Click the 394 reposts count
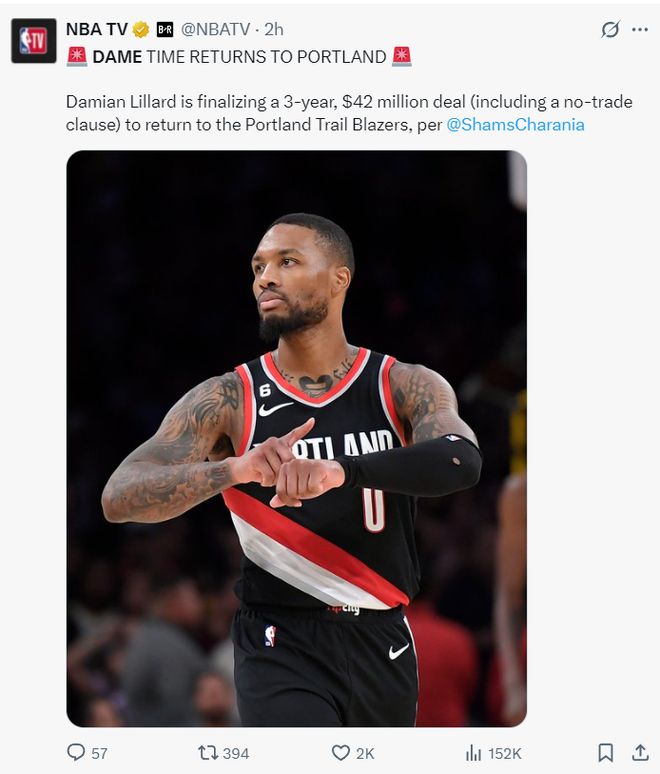The height and width of the screenshot is (774, 660). coord(236,753)
